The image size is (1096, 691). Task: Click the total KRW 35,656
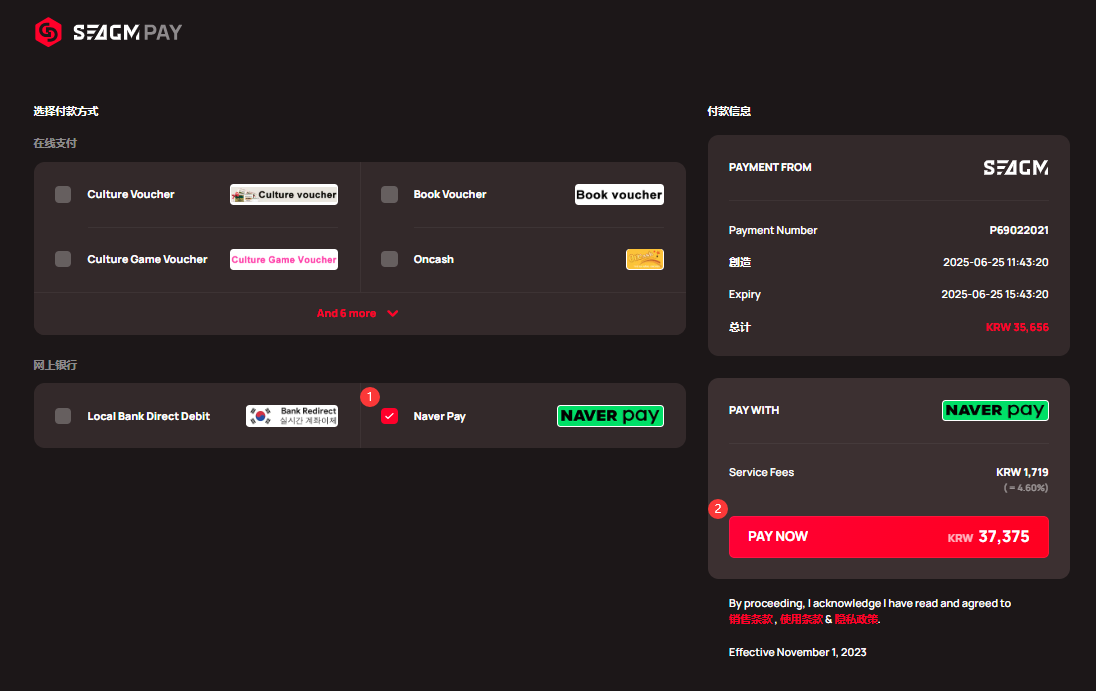click(1017, 327)
